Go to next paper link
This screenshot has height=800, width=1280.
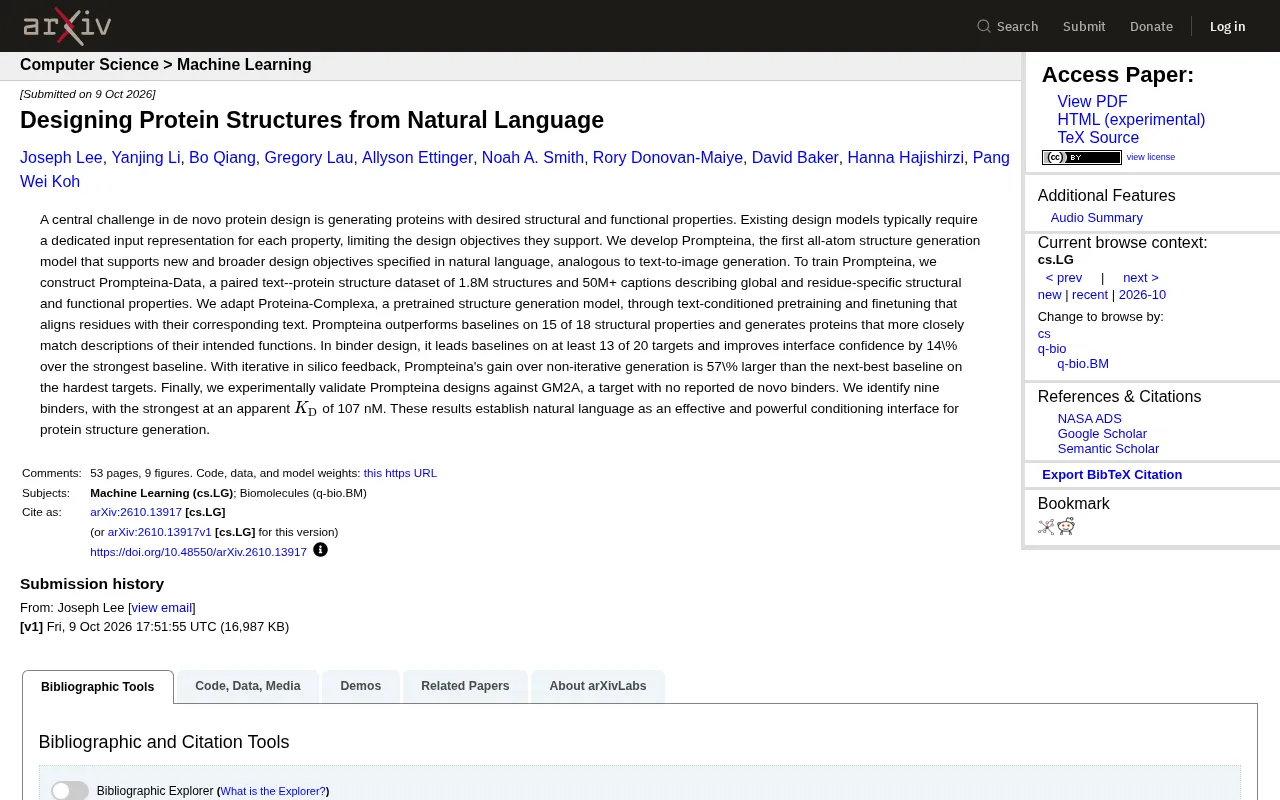click(x=1141, y=278)
